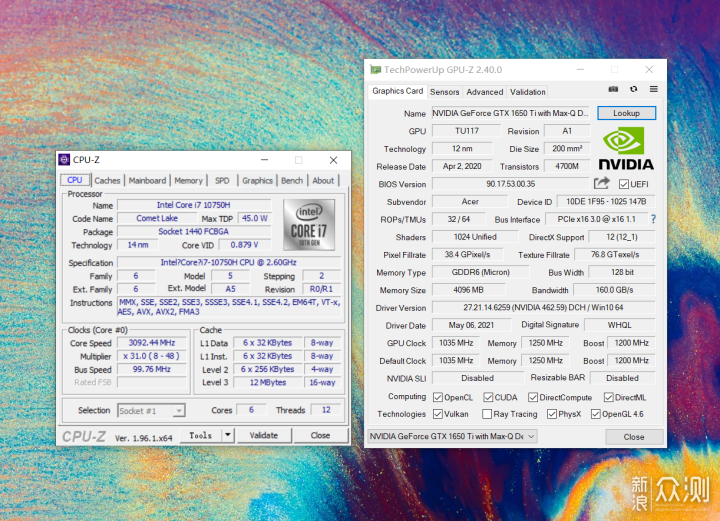Image resolution: width=720 pixels, height=521 pixels.
Task: Switch to the Caches tab in CPU-Z
Action: click(x=107, y=181)
